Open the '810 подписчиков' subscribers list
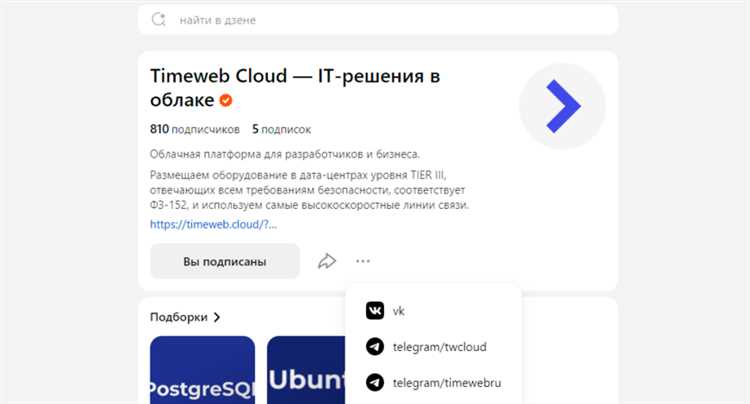 (195, 129)
